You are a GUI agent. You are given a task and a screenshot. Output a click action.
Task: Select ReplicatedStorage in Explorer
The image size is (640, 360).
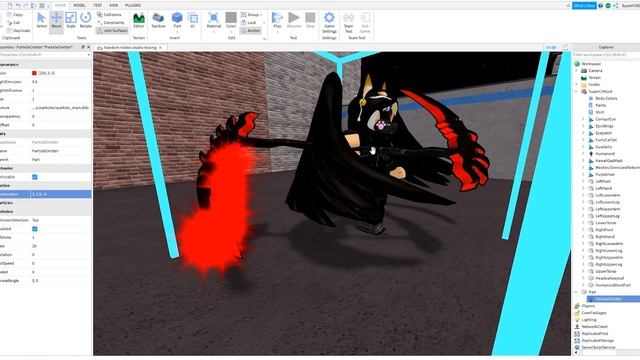[x=598, y=340]
